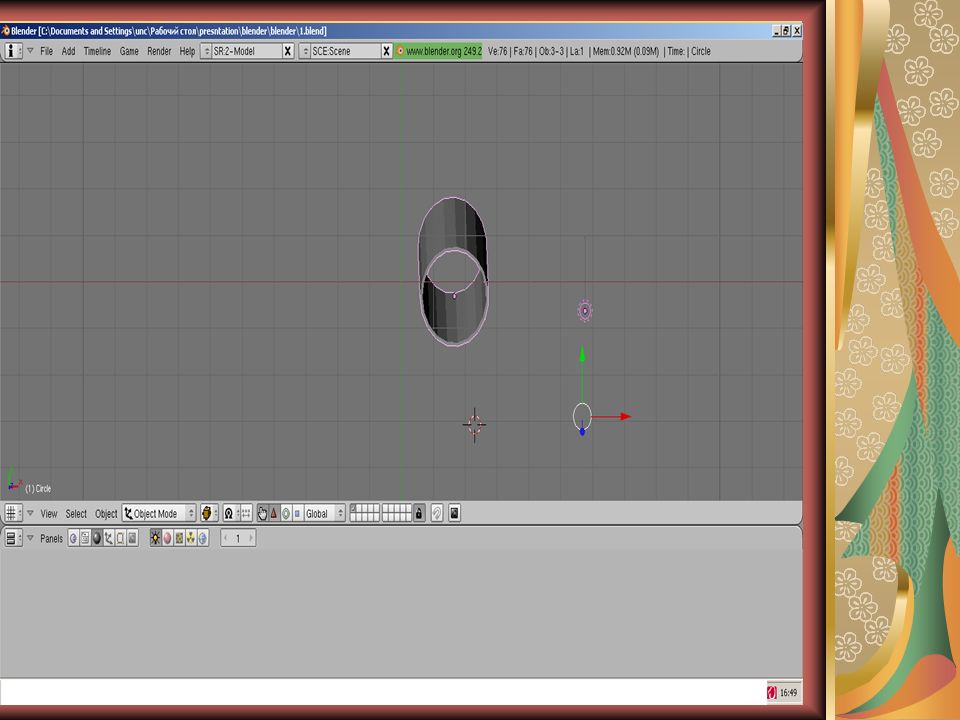Viewport: 960px width, 720px height.
Task: Click the system tray icon beside the clock
Action: (771, 692)
